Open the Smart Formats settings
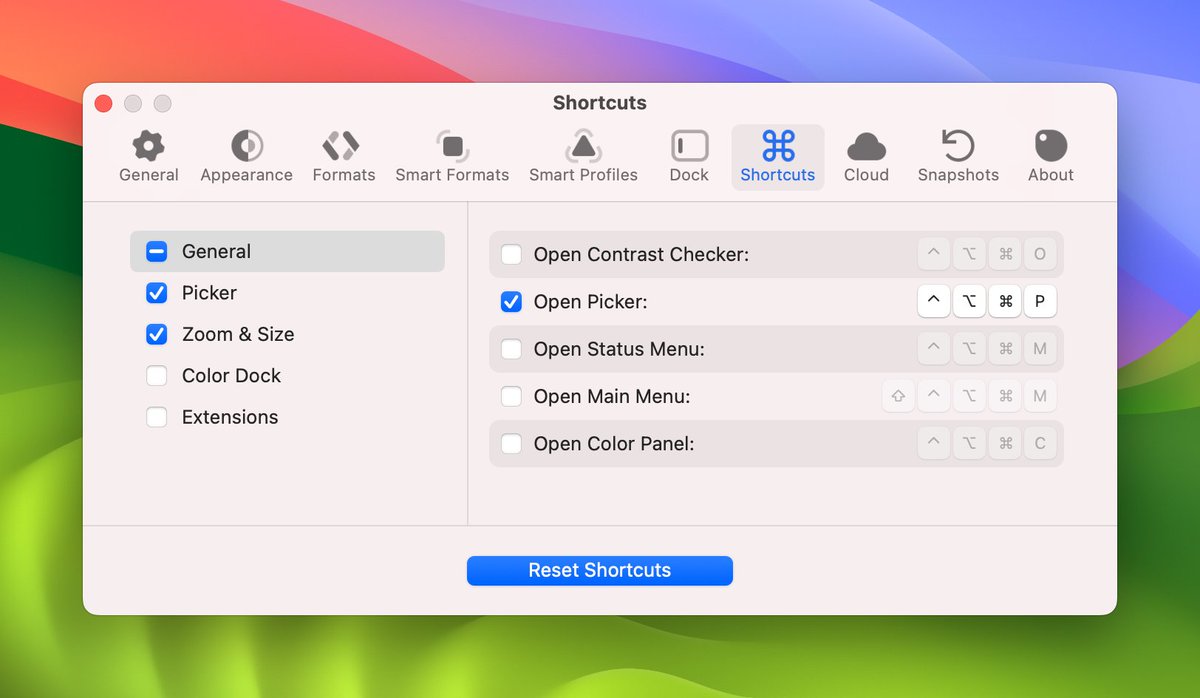This screenshot has width=1200, height=698. [452, 155]
